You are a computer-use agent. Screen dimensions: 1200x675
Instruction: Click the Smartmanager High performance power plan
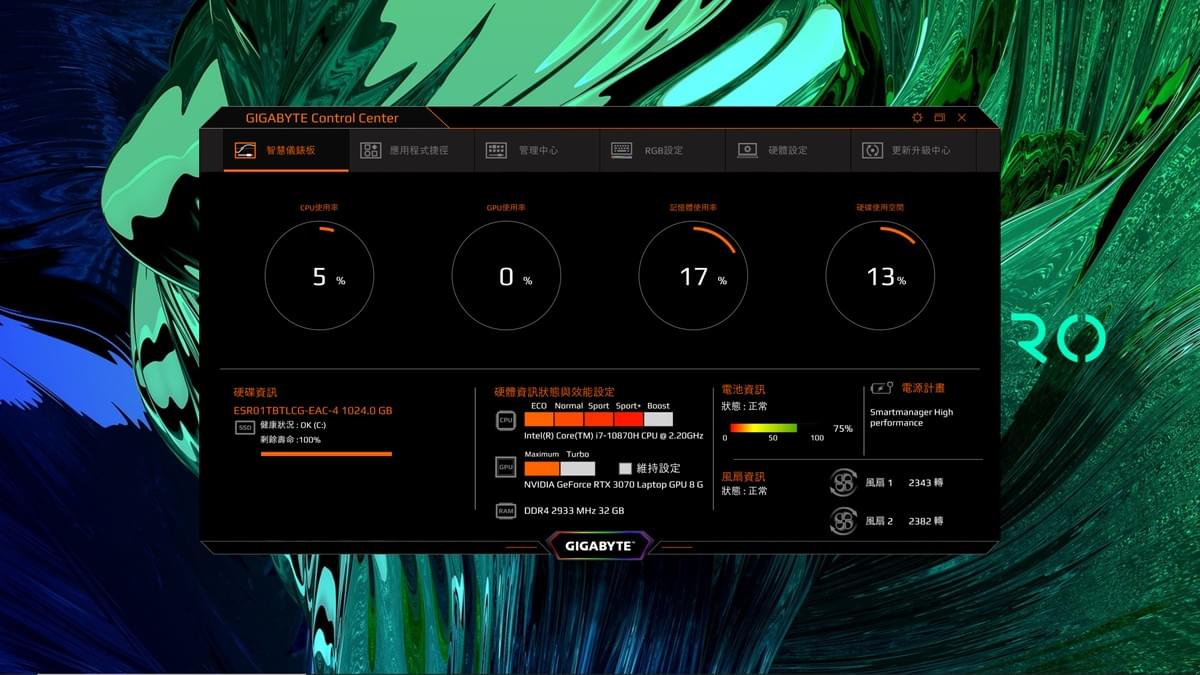[912, 417]
